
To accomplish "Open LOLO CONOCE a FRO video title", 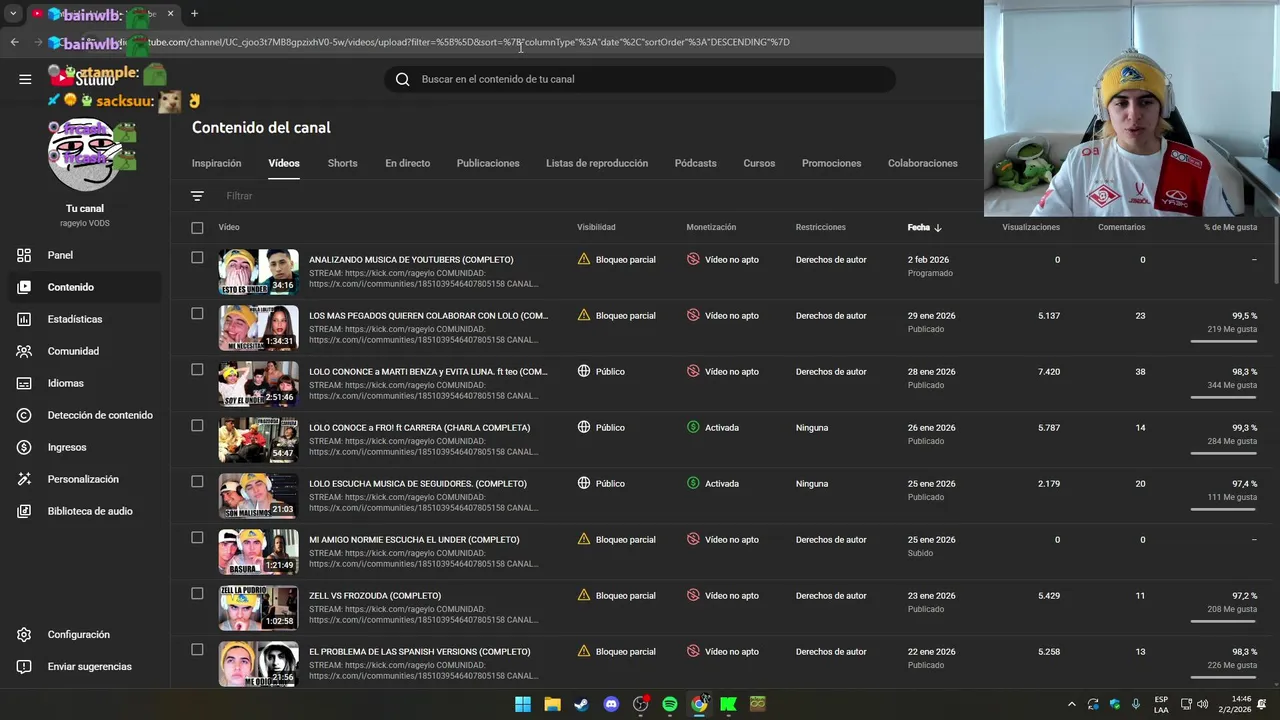I will pos(420,428).
